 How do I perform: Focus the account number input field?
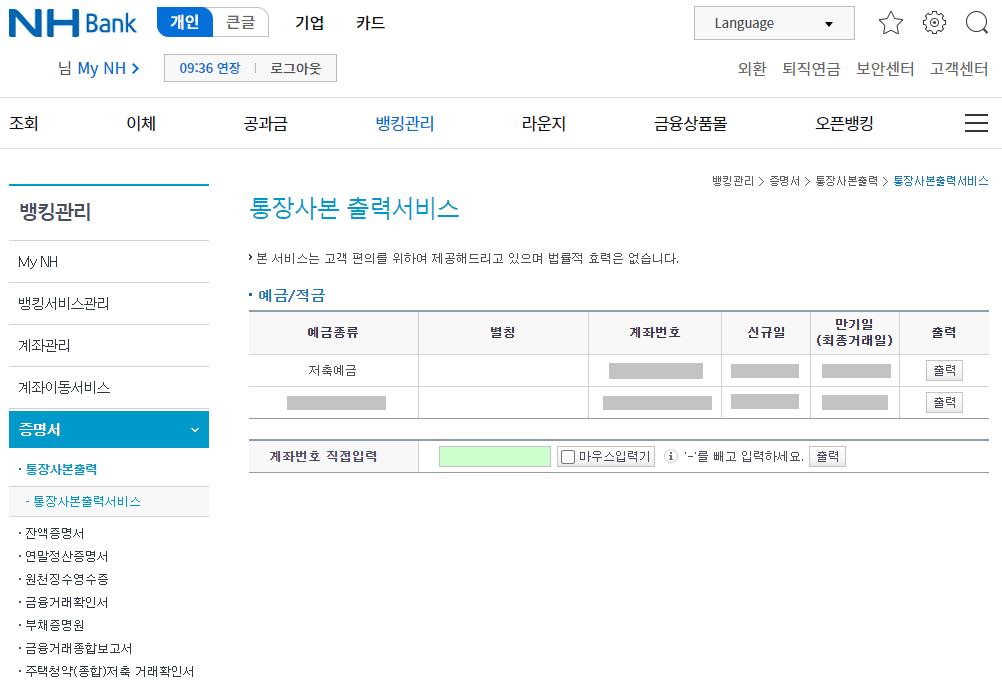495,456
